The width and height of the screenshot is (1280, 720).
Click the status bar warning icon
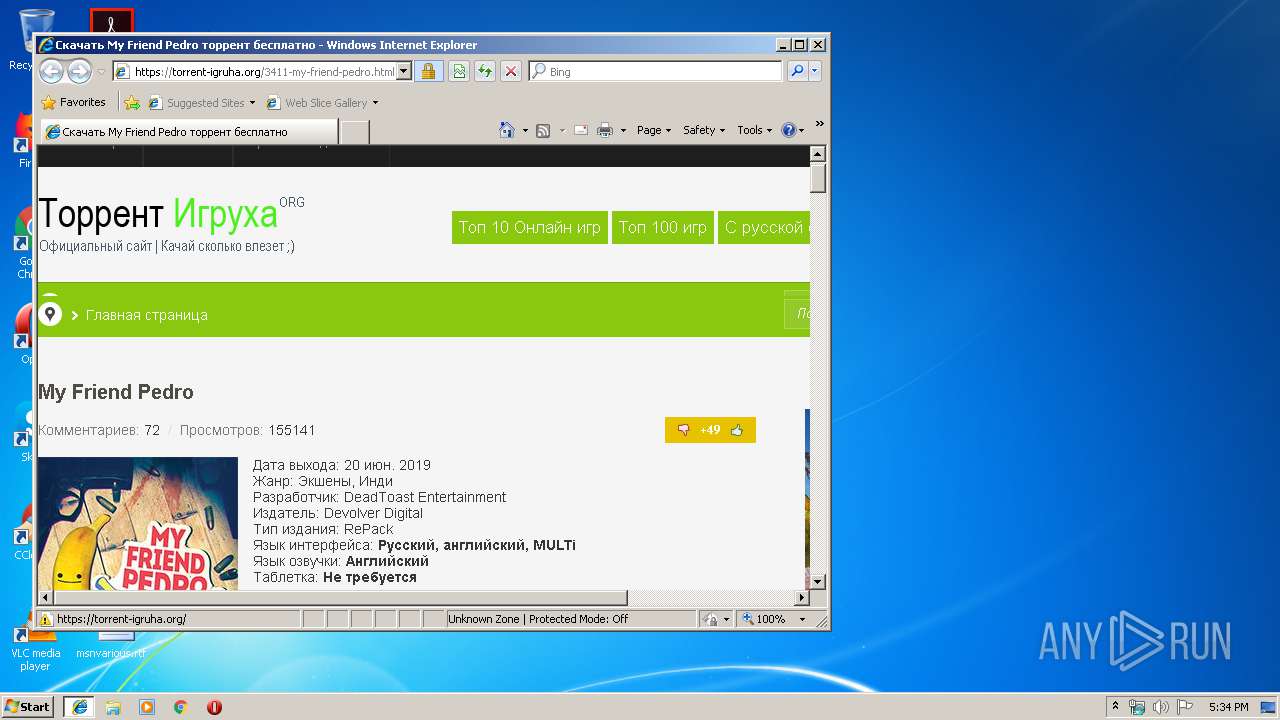tap(45, 619)
